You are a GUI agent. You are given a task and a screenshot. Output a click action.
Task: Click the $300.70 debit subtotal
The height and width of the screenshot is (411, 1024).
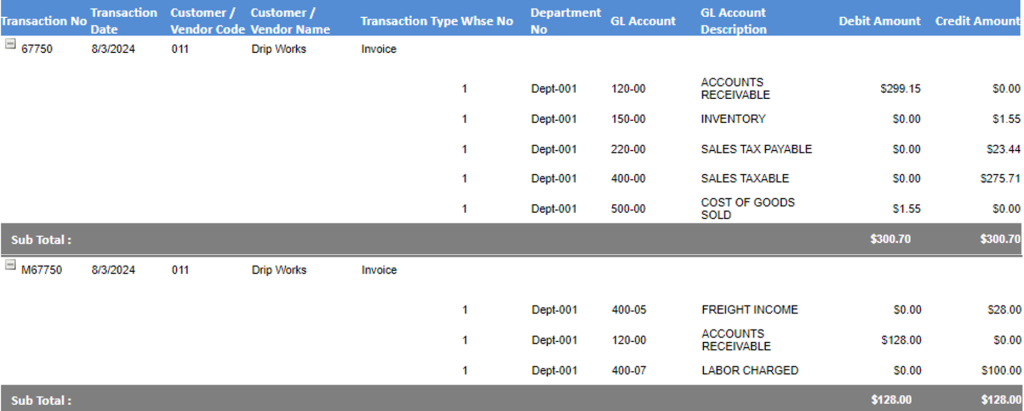pyautogui.click(x=890, y=239)
